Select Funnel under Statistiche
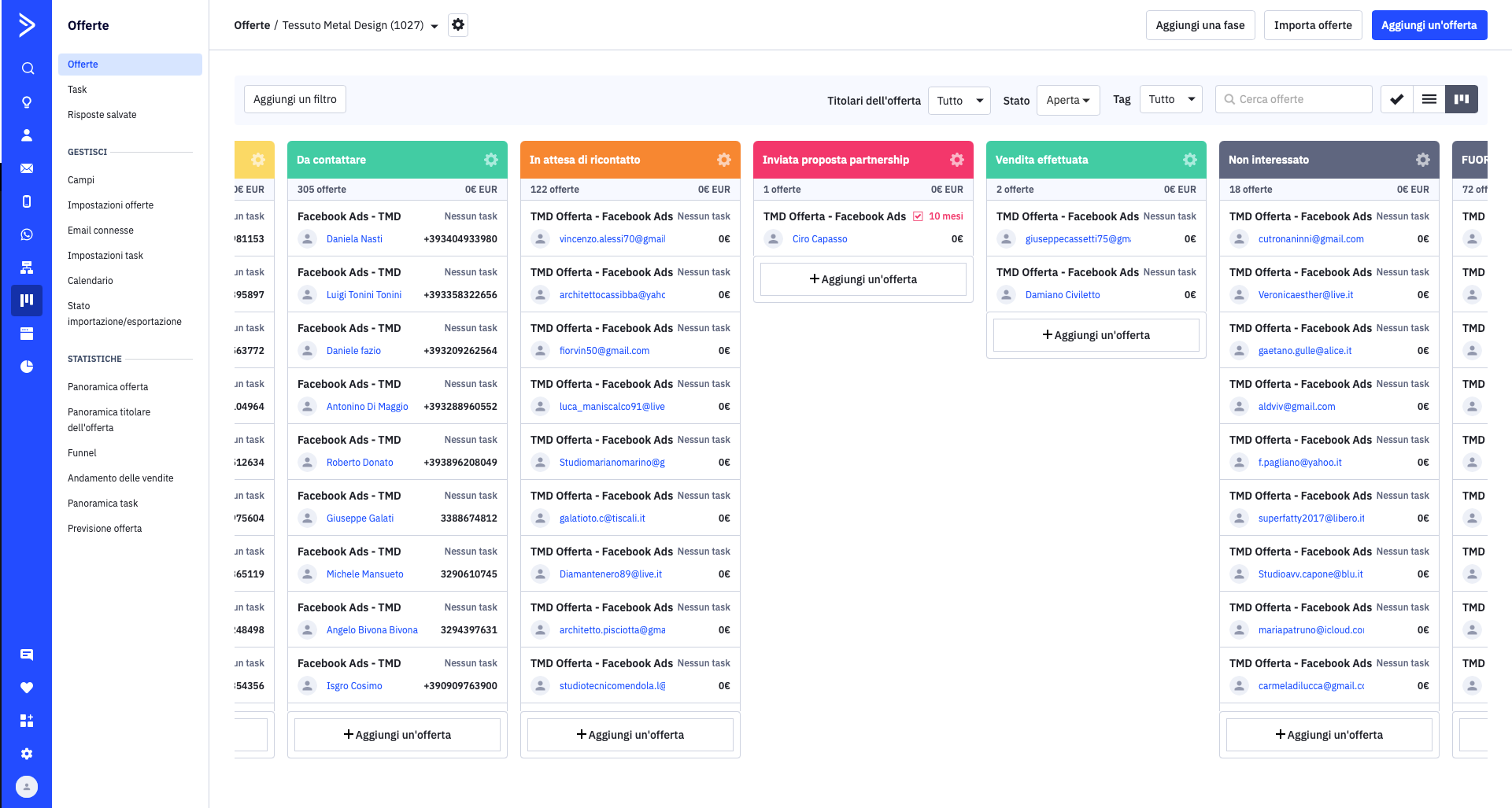Image resolution: width=1512 pixels, height=808 pixels. click(82, 453)
